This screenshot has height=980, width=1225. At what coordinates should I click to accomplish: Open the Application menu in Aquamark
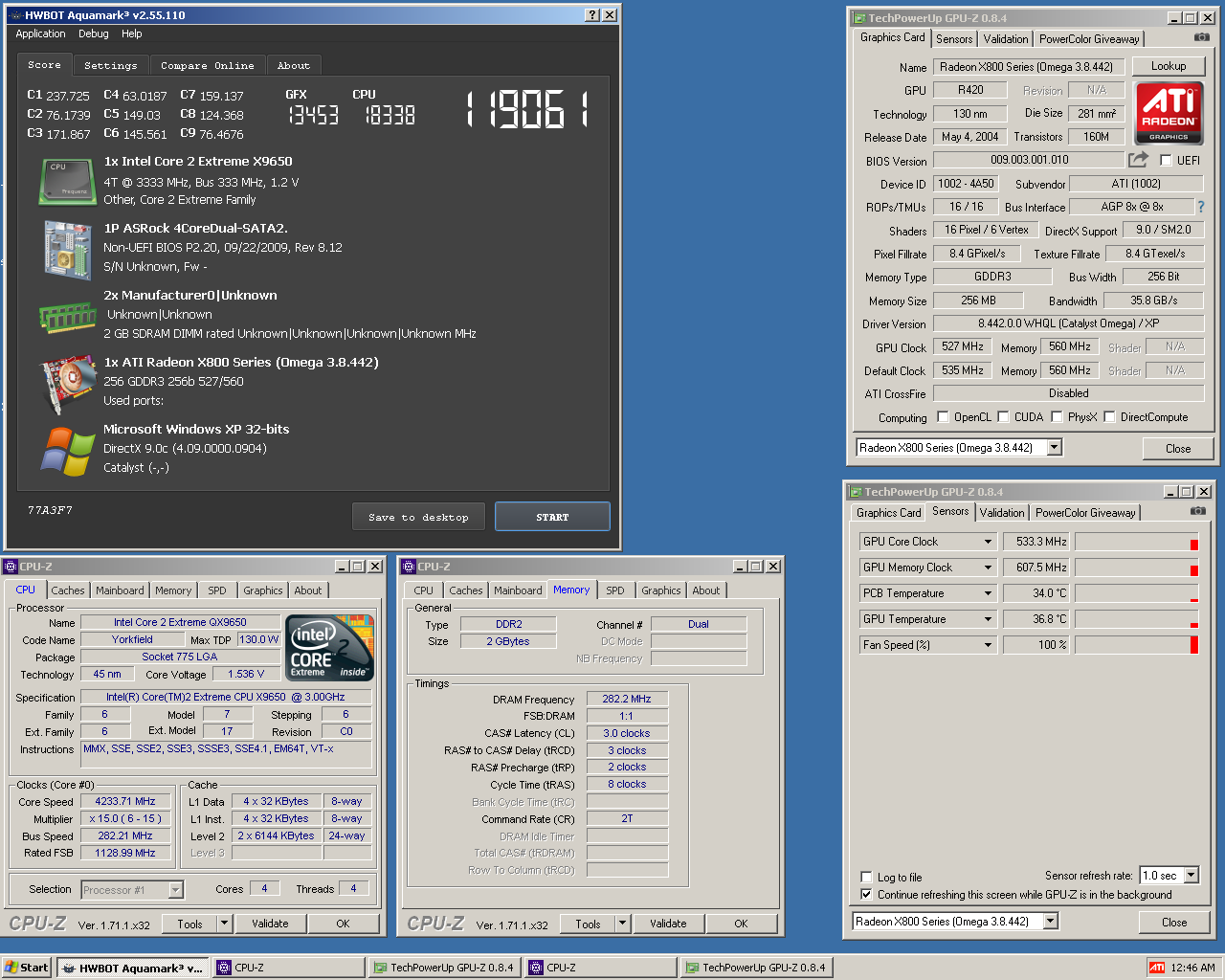click(x=40, y=33)
